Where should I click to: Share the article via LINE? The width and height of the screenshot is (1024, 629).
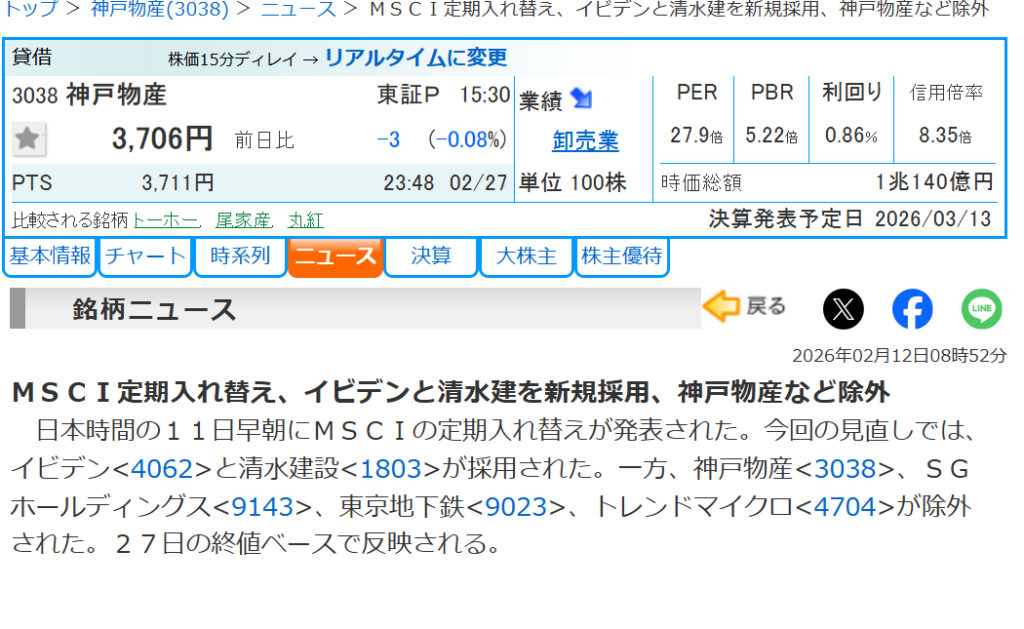coord(981,309)
